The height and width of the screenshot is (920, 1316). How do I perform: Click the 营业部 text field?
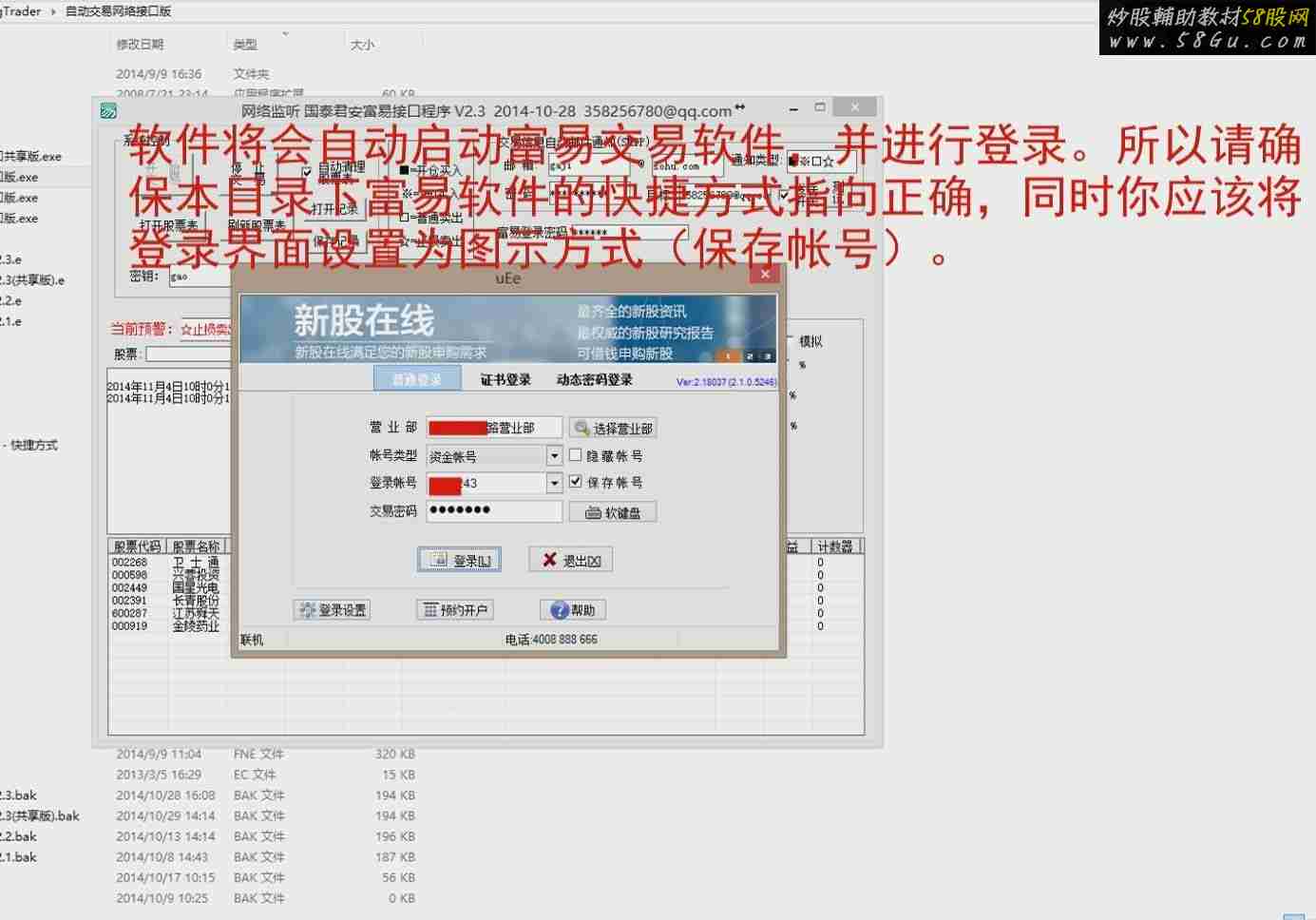tap(494, 428)
